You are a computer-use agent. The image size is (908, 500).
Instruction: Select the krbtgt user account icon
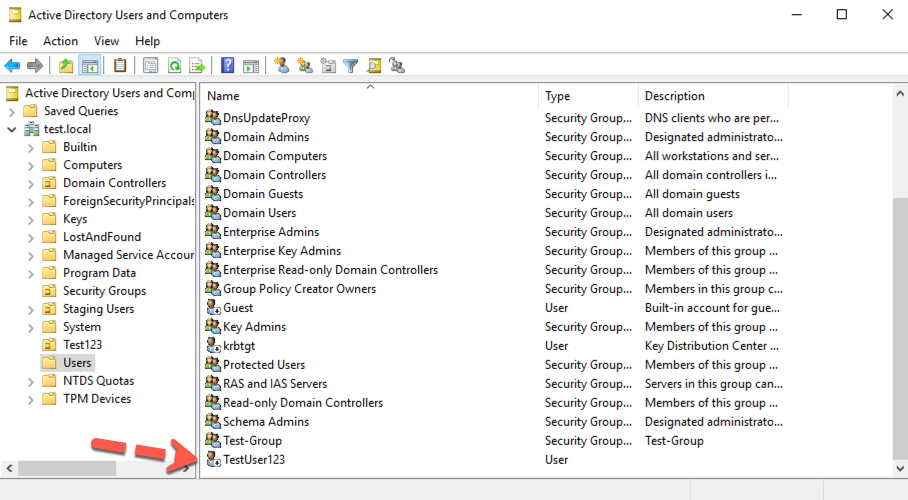(213, 345)
